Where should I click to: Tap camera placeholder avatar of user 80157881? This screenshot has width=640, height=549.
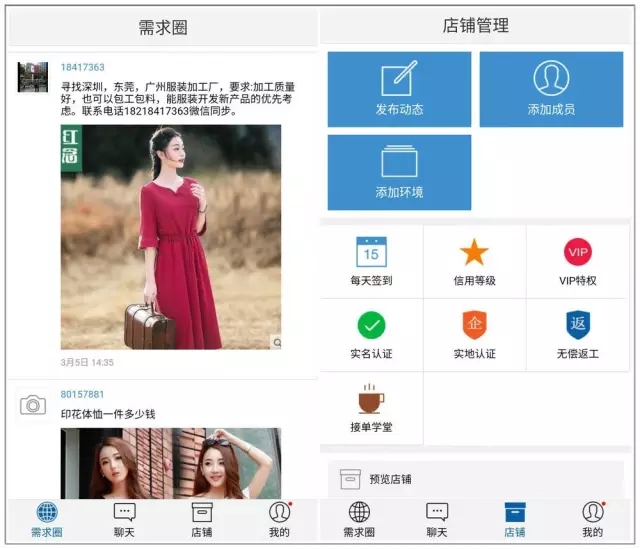pyautogui.click(x=33, y=405)
